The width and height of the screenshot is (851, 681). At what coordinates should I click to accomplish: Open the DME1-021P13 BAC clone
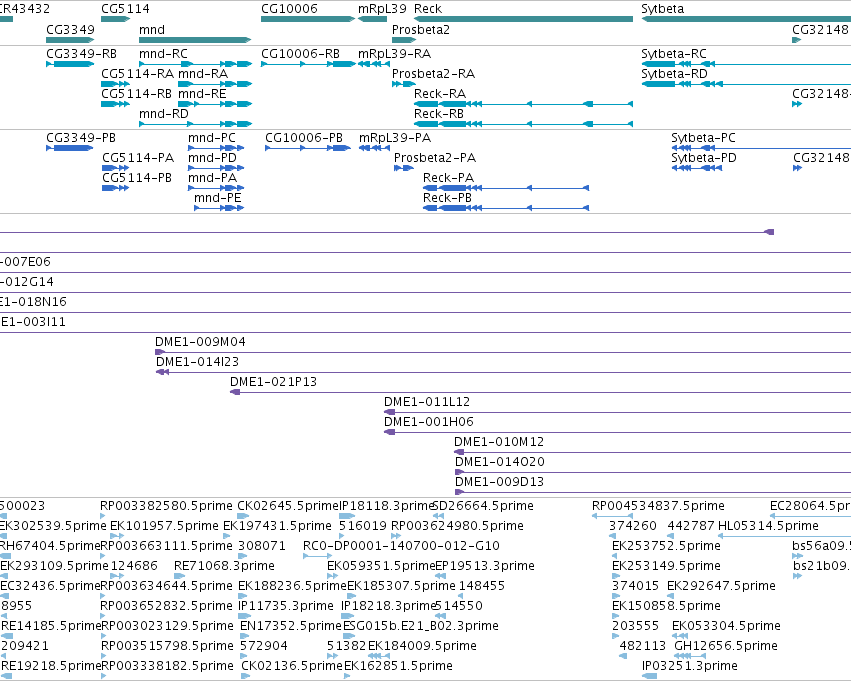click(x=540, y=392)
